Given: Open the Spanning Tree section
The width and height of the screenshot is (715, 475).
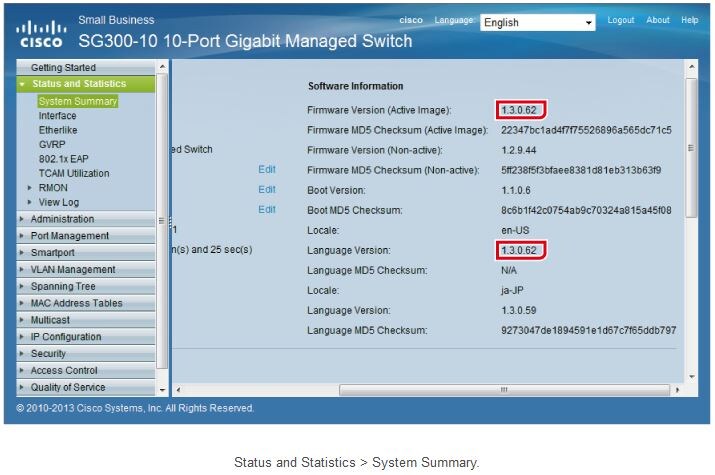Looking at the screenshot, I should pyautogui.click(x=64, y=286).
